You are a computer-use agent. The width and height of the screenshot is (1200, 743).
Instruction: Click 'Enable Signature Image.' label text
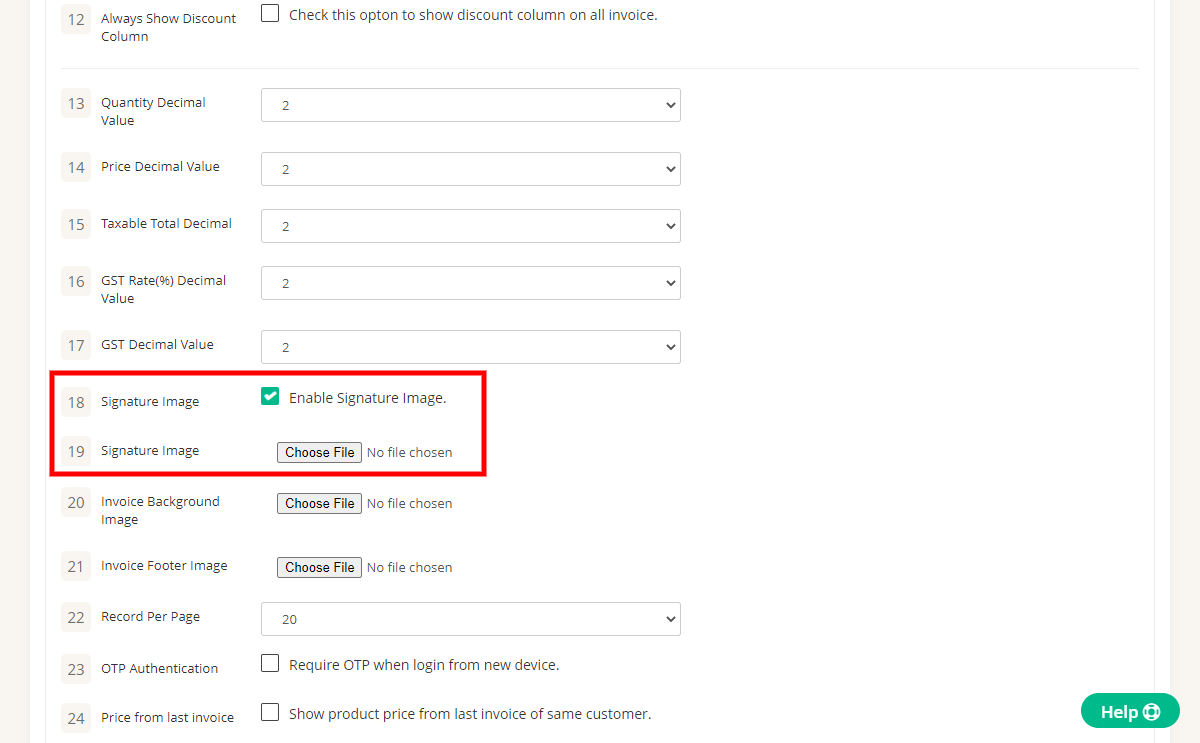367,398
